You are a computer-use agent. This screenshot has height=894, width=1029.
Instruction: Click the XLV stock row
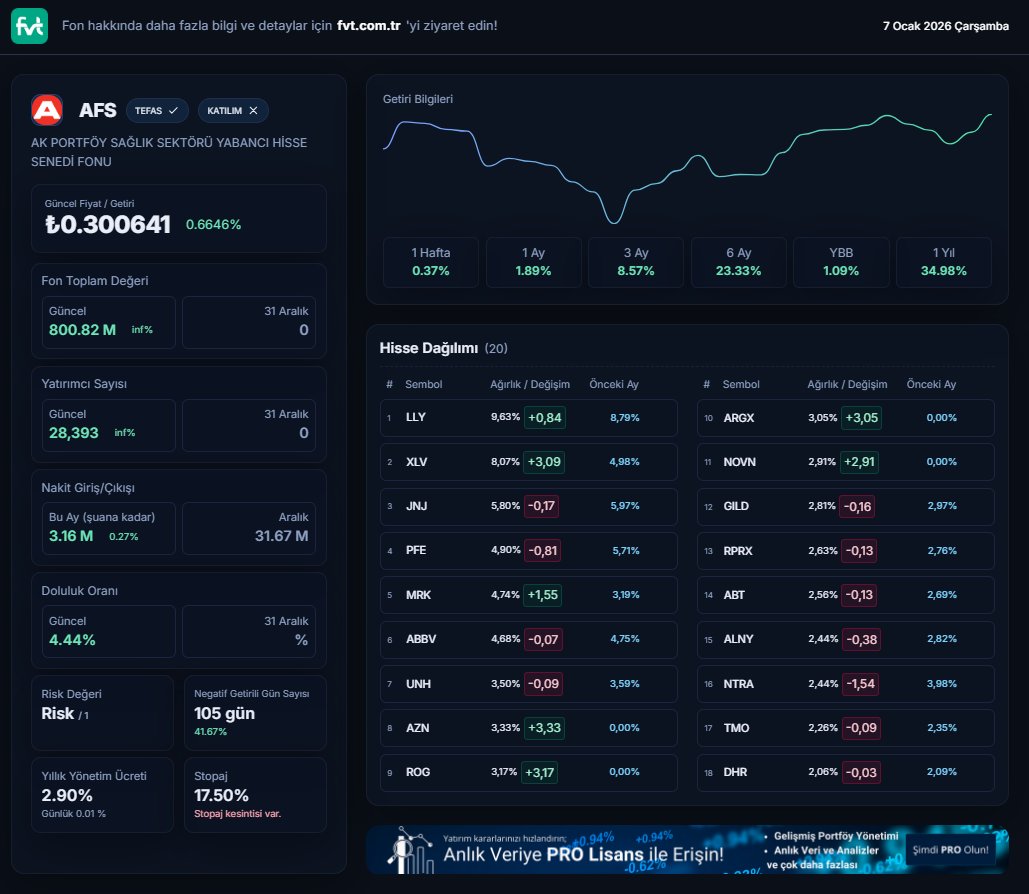click(x=528, y=462)
